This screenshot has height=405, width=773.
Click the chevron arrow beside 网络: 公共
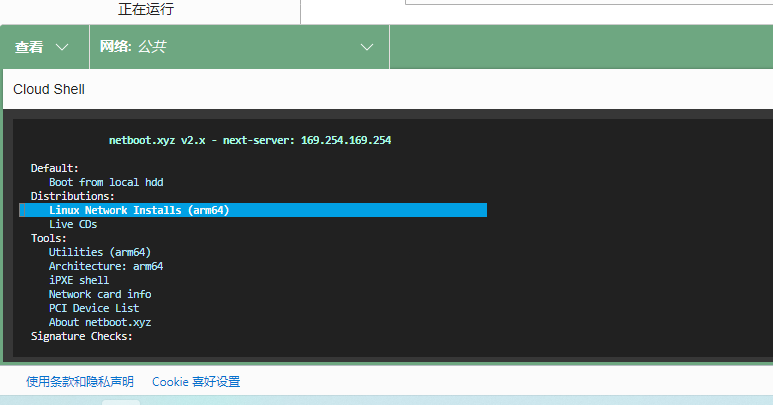pyautogui.click(x=367, y=47)
